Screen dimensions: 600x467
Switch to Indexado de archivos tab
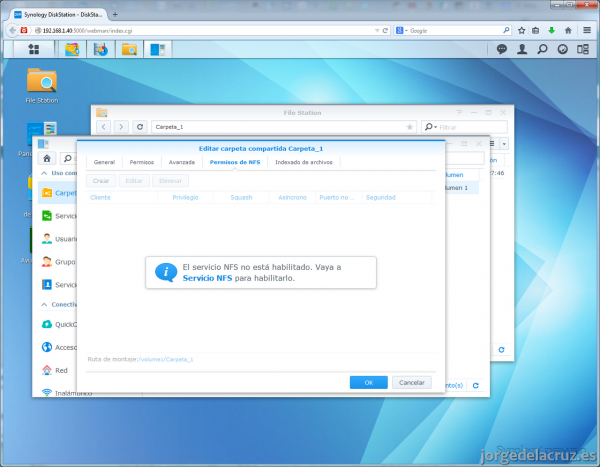coord(304,162)
